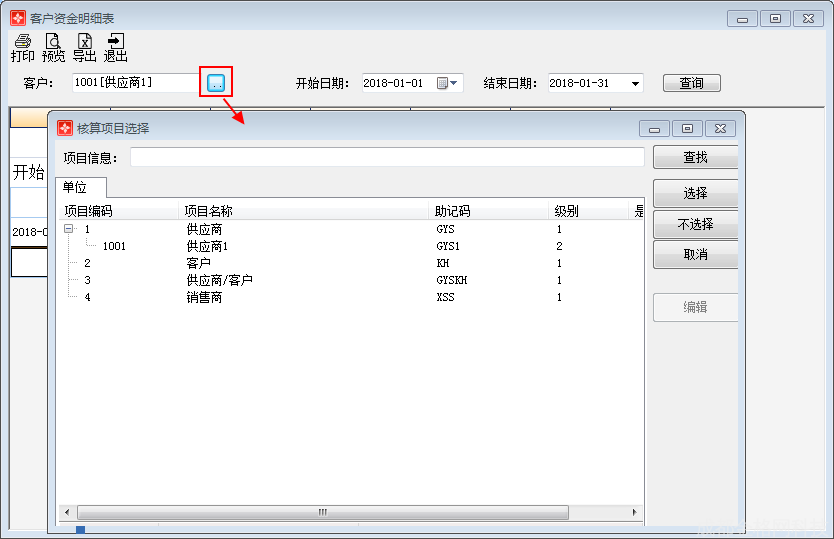
Task: Open calendar picker for start date
Action: [443, 83]
